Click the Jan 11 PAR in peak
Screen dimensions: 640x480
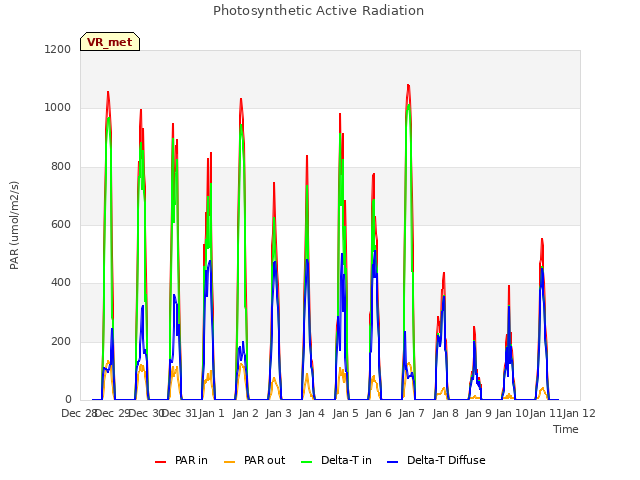click(x=542, y=239)
